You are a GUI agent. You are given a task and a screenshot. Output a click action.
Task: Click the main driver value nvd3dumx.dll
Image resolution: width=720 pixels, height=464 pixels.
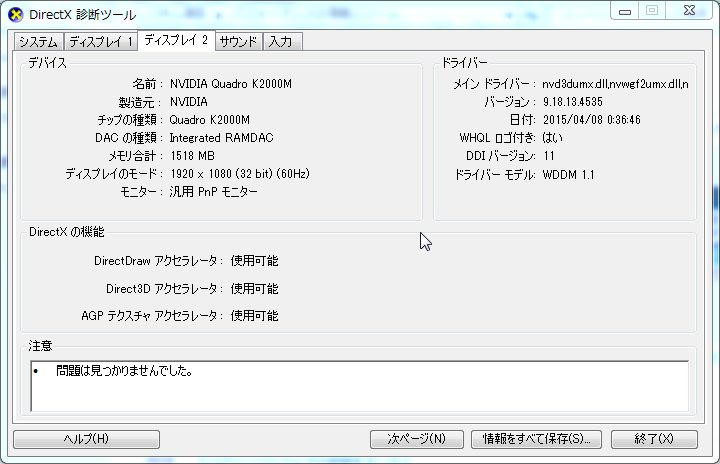click(615, 84)
